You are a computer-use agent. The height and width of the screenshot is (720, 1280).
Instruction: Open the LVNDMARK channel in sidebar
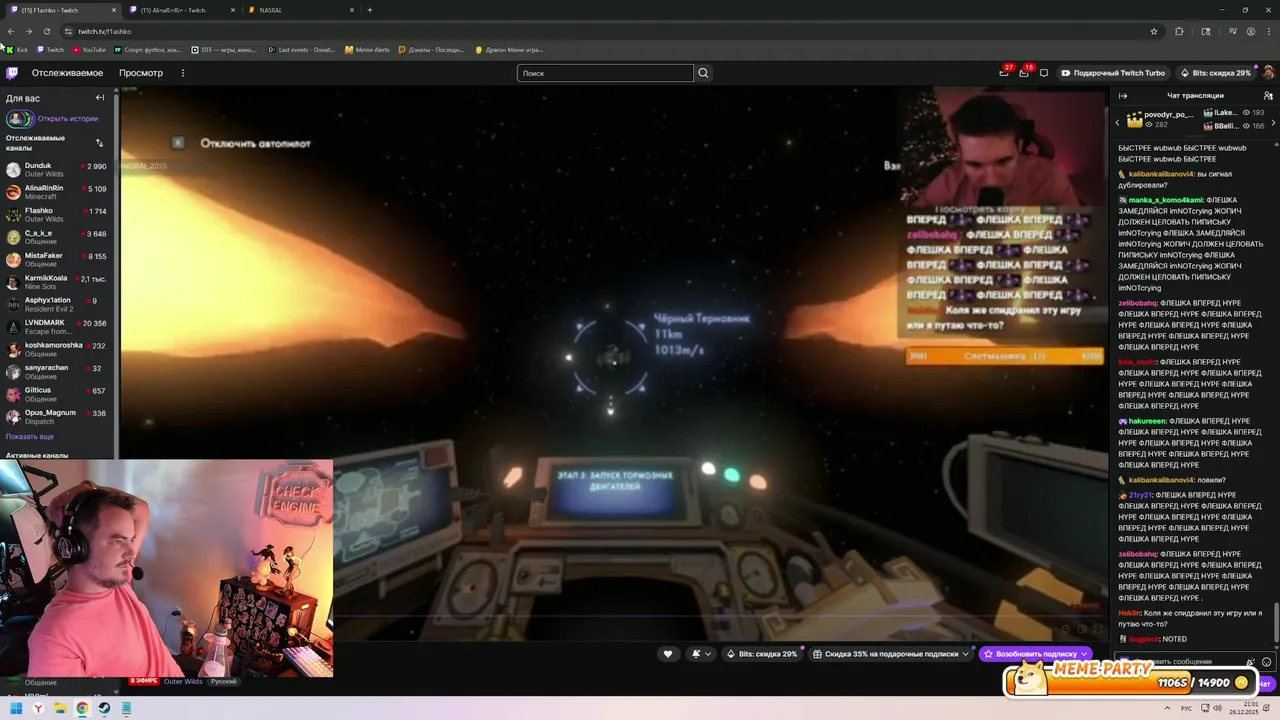click(58, 327)
